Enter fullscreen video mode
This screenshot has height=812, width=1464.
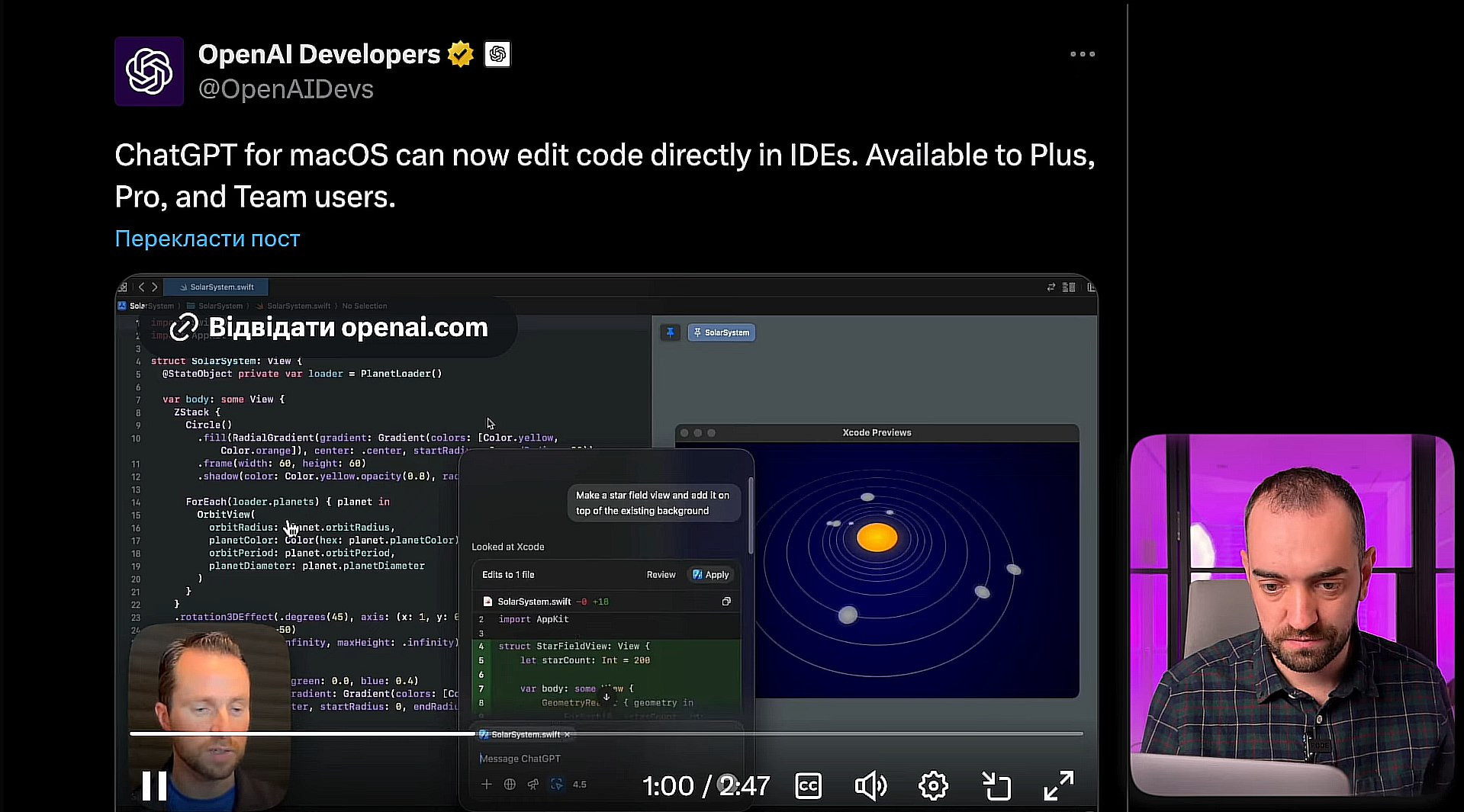click(x=1059, y=785)
